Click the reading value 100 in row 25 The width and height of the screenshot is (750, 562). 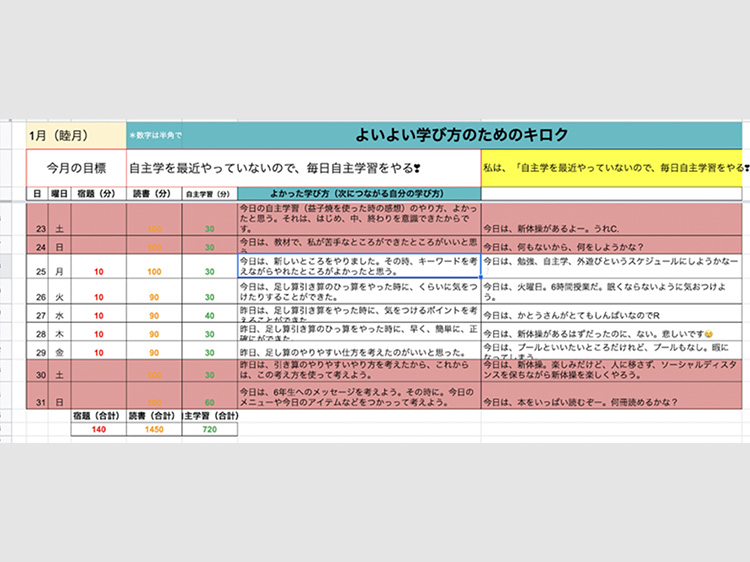point(154,266)
